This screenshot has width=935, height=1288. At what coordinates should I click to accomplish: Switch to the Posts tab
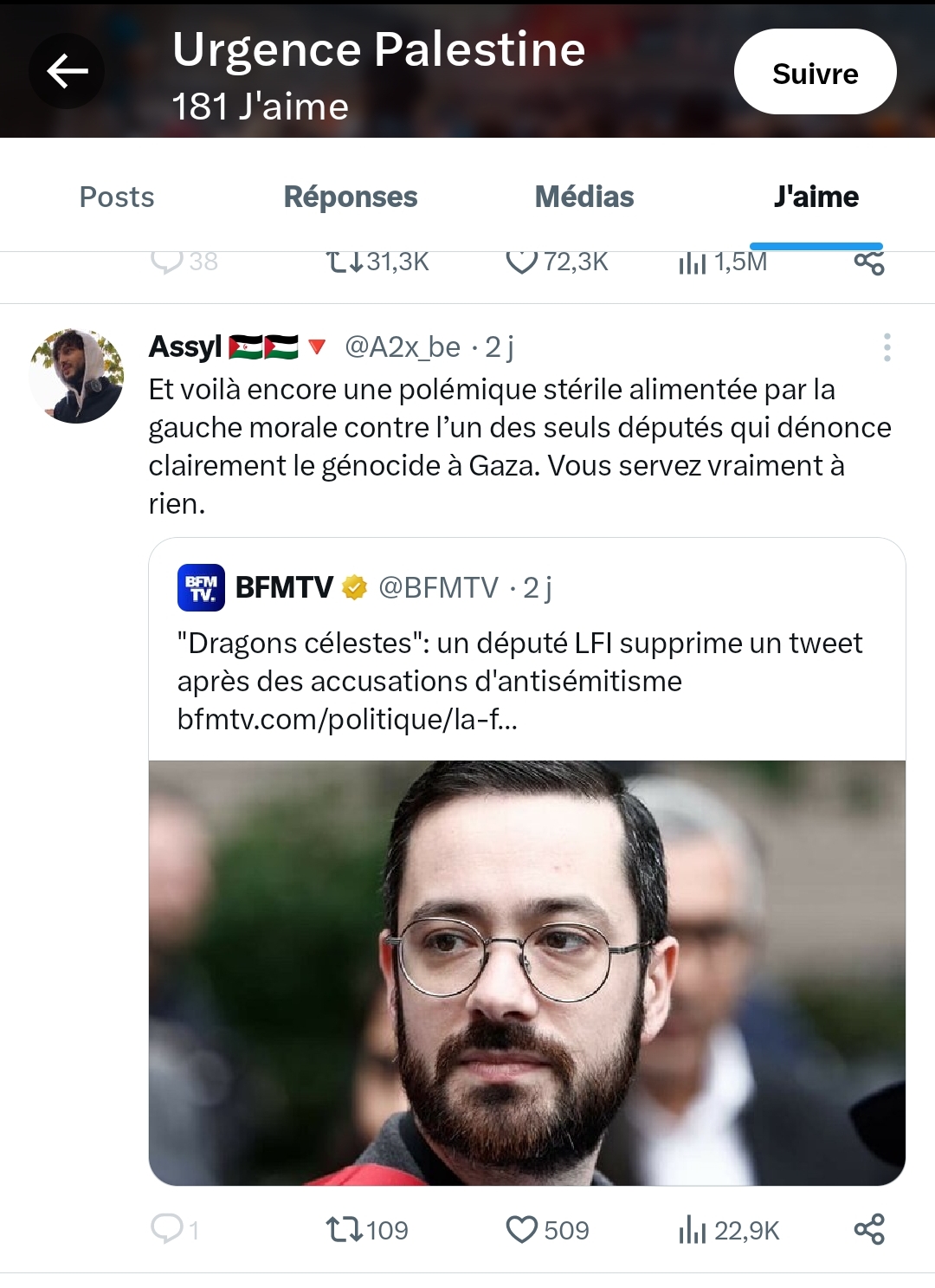pos(117,197)
